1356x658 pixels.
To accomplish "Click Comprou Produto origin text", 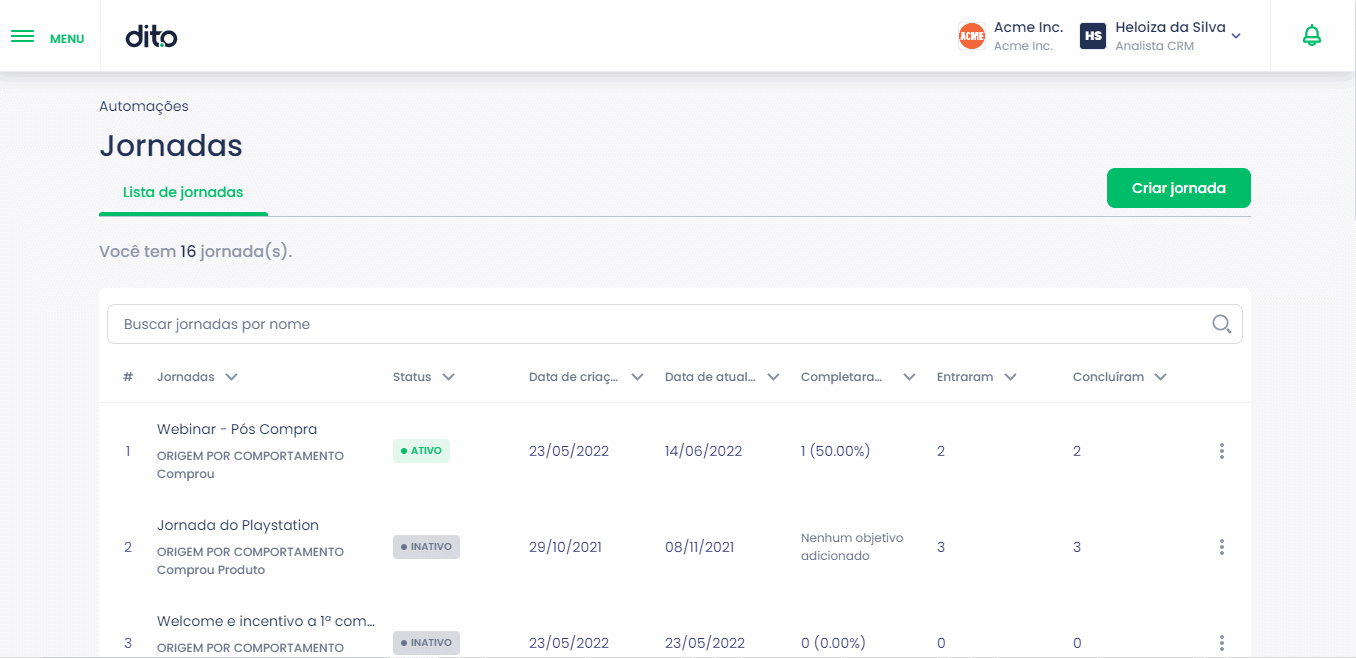I will 211,570.
